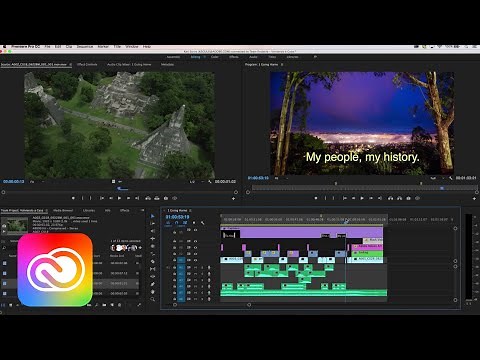Open Source monitor button editor plus
The image size is (480, 360).
coord(233,198)
